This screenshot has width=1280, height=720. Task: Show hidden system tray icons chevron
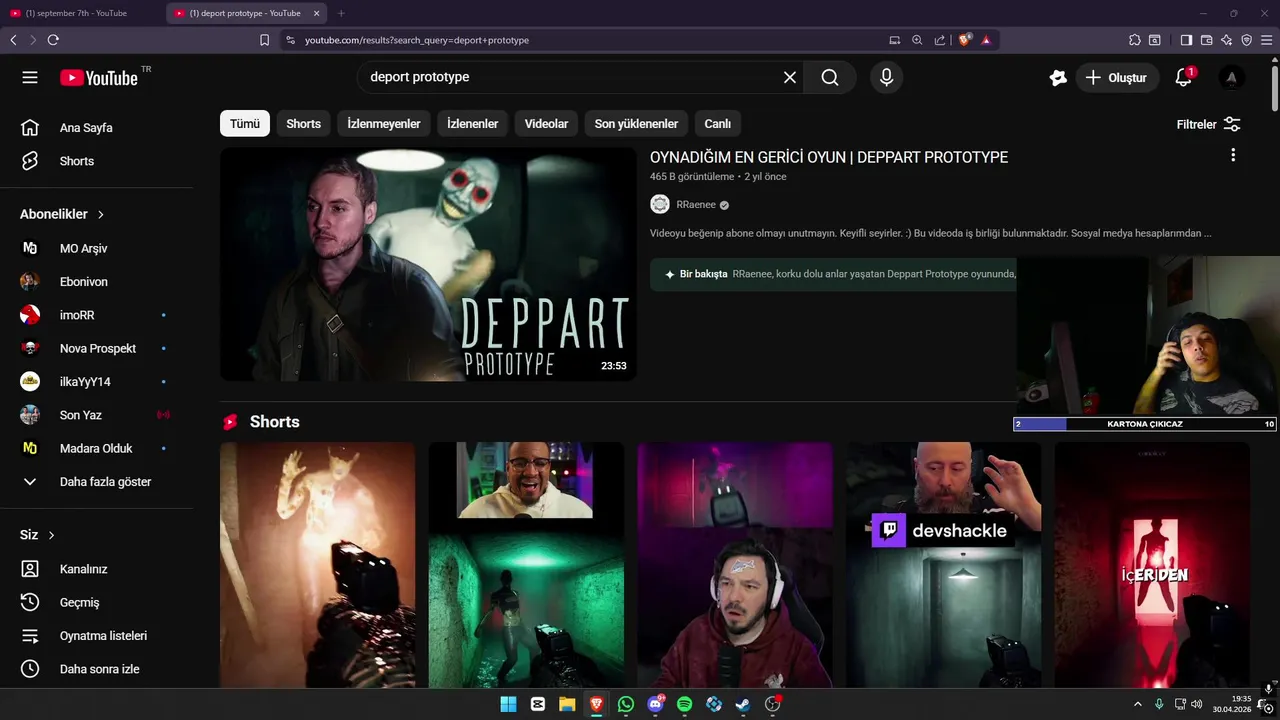pyautogui.click(x=1137, y=704)
